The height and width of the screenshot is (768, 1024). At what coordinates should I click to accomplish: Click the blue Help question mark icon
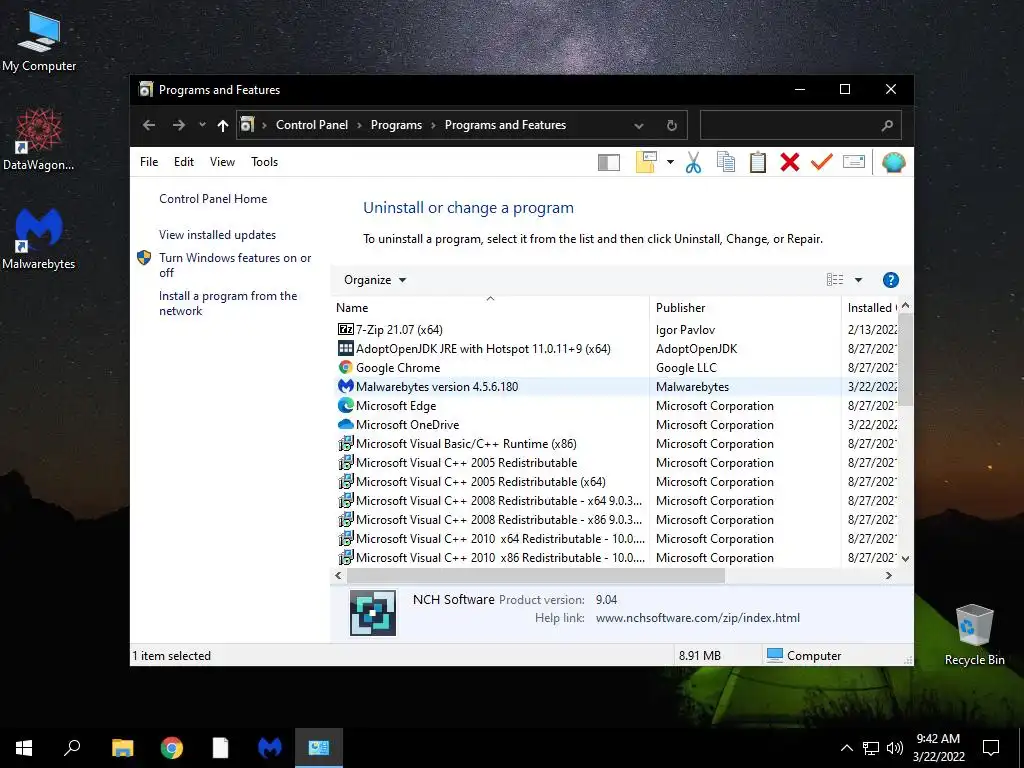pos(890,280)
